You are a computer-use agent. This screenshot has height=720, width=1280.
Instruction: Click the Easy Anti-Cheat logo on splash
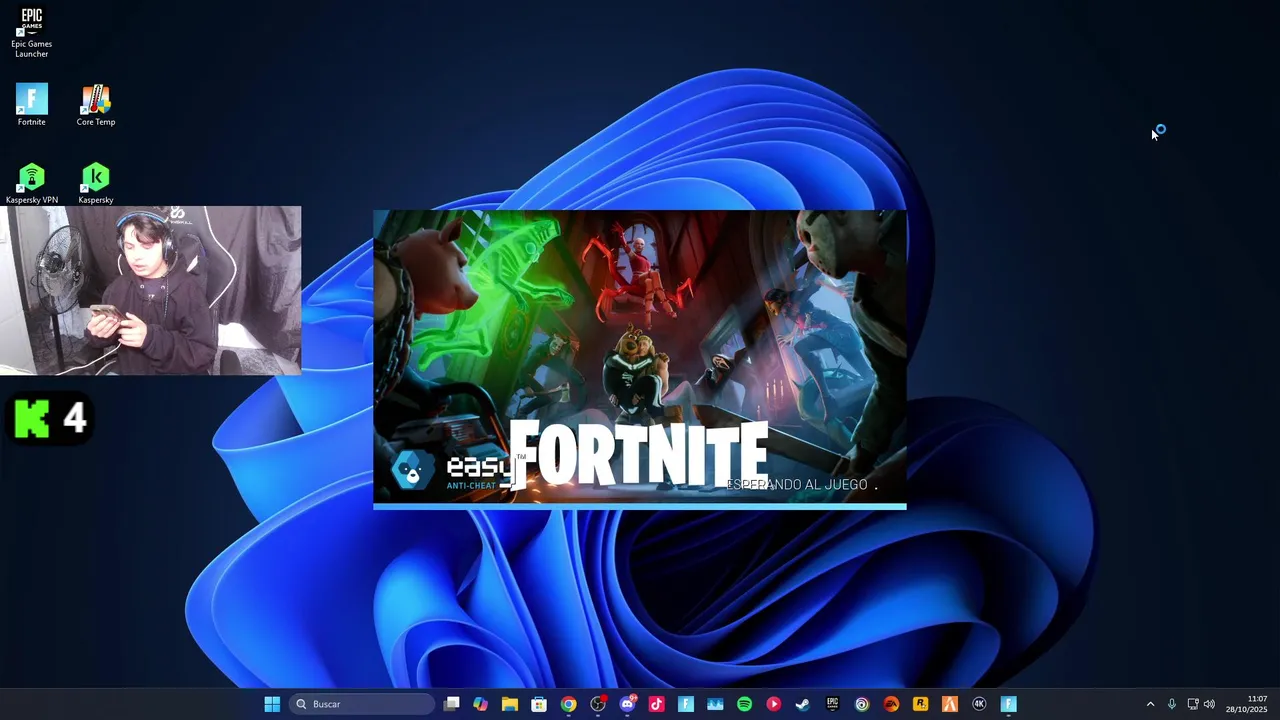pos(451,470)
